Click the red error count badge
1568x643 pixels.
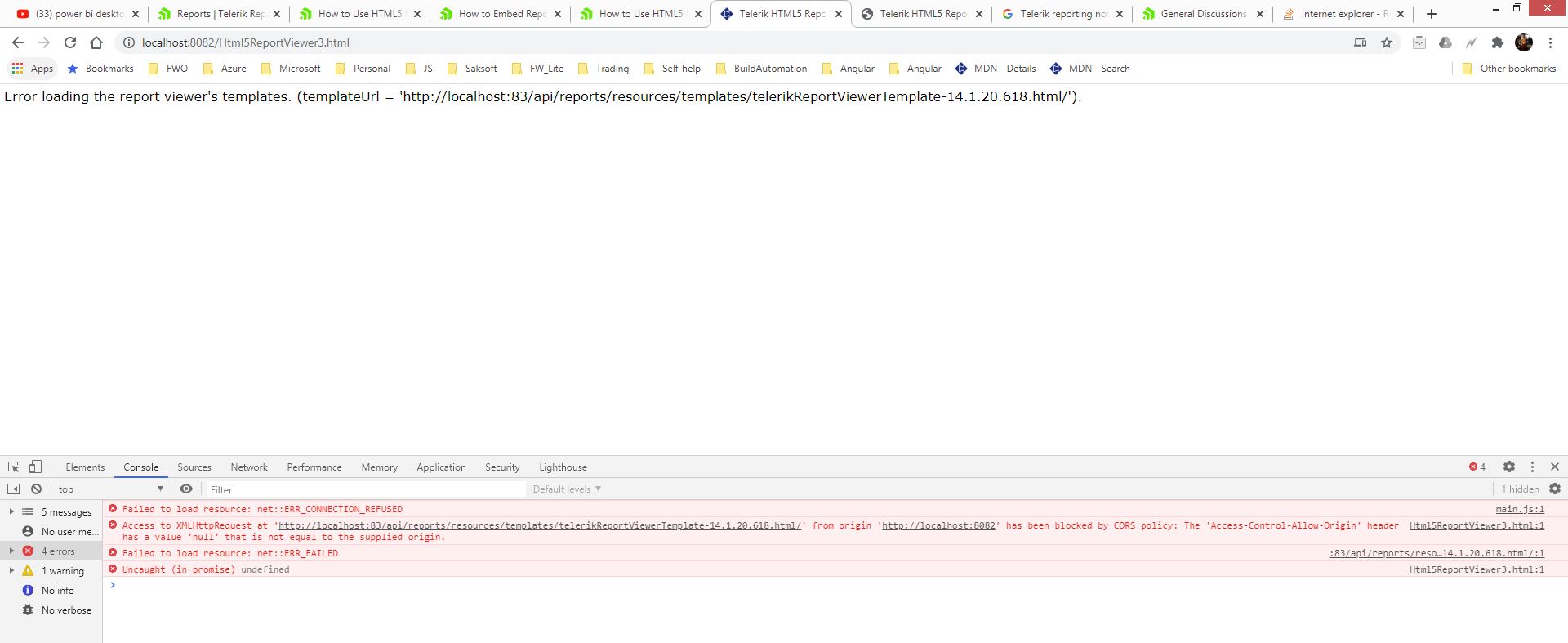pyautogui.click(x=1477, y=467)
